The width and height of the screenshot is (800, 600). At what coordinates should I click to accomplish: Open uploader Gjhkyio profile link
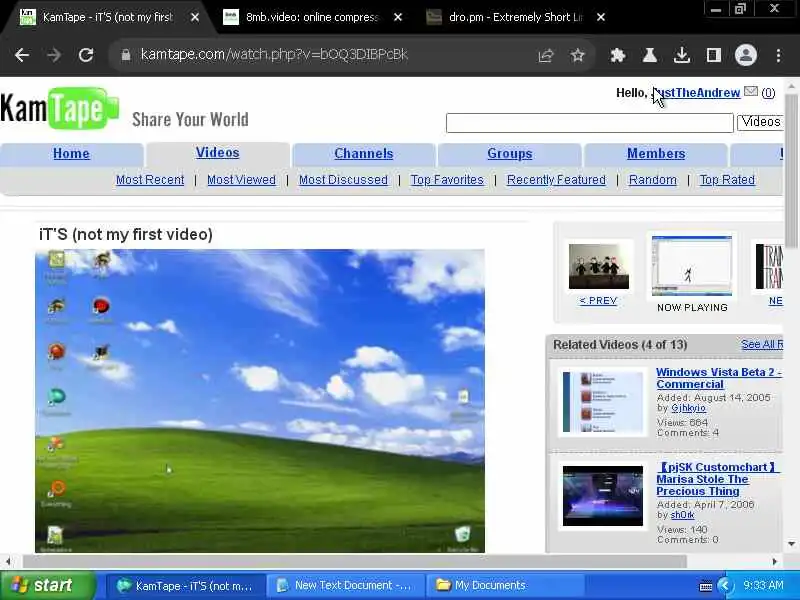pyautogui.click(x=688, y=408)
